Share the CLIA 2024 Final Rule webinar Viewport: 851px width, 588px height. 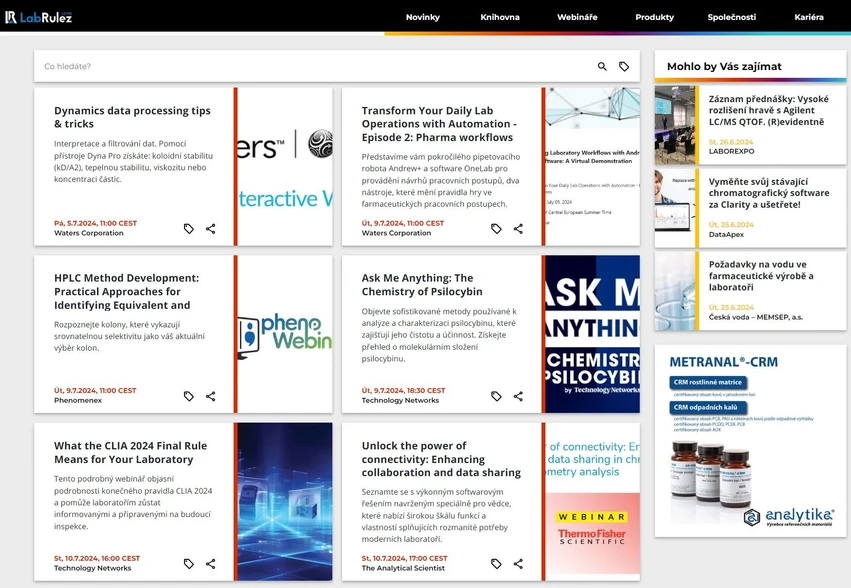point(211,564)
